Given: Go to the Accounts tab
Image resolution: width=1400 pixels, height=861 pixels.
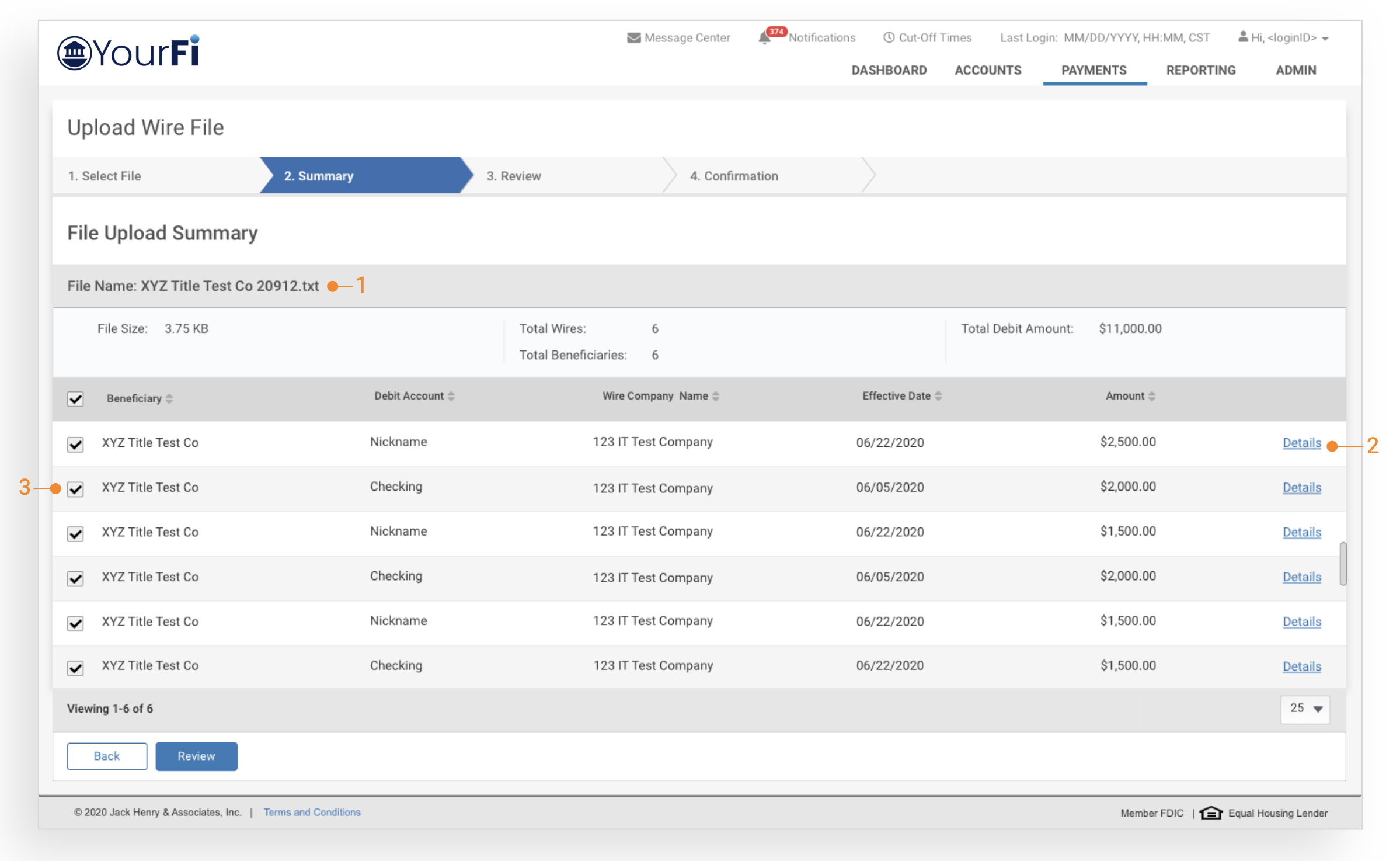Looking at the screenshot, I should [988, 70].
